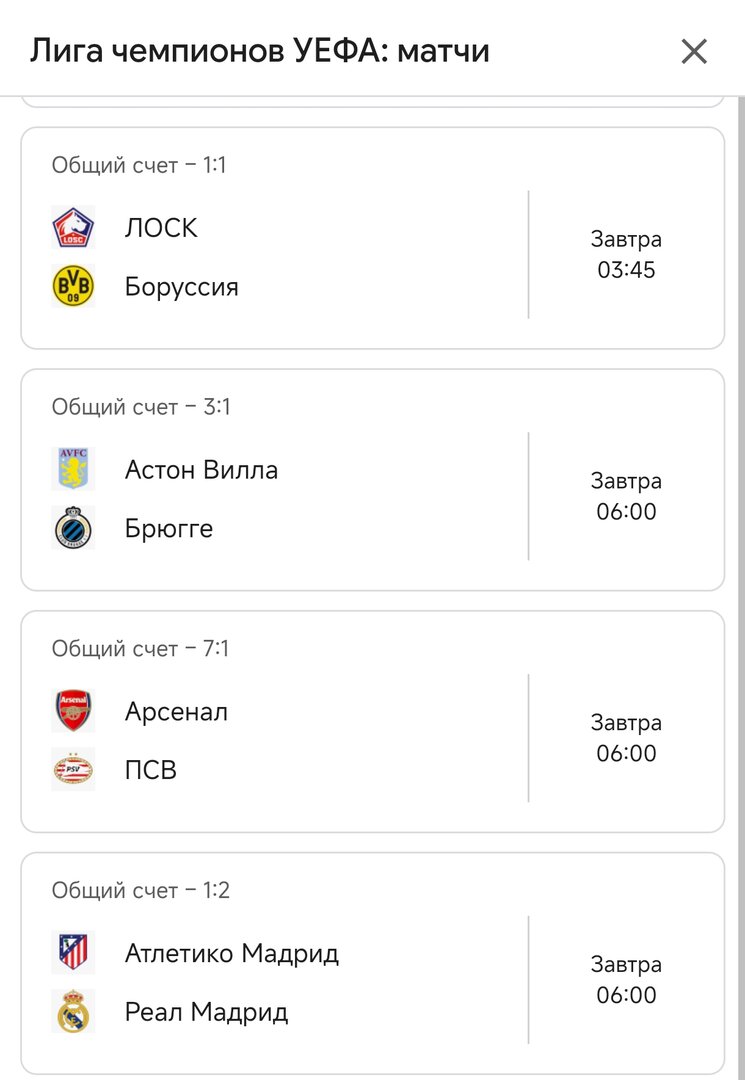Select the Астон Вилла team name
The width and height of the screenshot is (745, 1080).
click(x=201, y=469)
